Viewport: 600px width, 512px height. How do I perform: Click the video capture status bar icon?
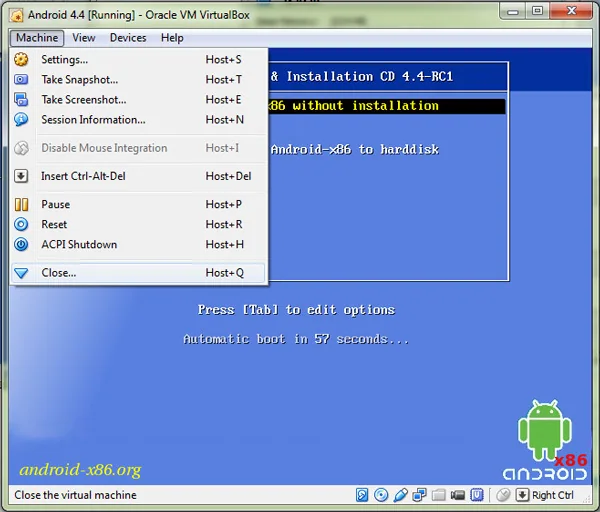(458, 495)
